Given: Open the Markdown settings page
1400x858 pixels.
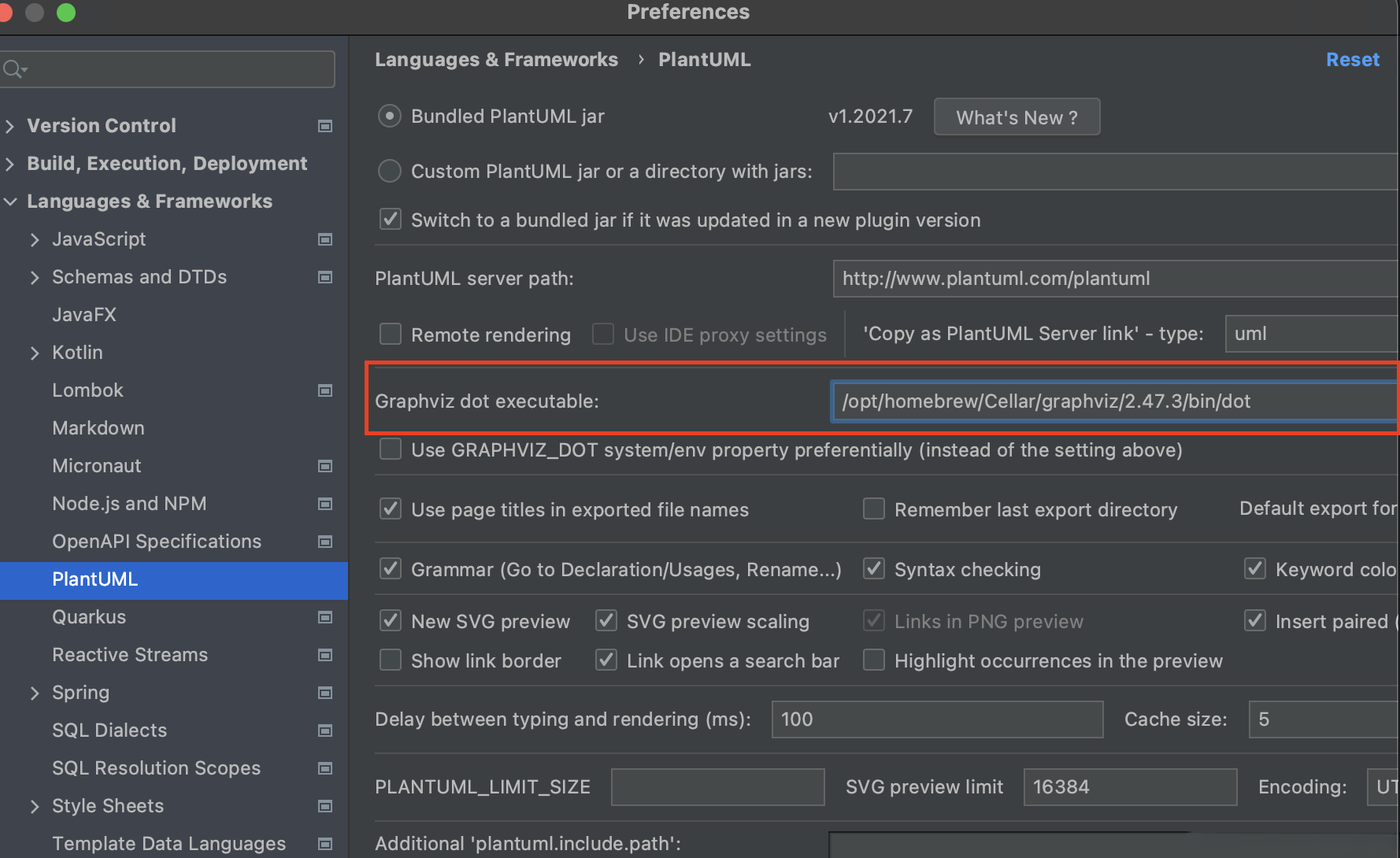Looking at the screenshot, I should tap(98, 428).
